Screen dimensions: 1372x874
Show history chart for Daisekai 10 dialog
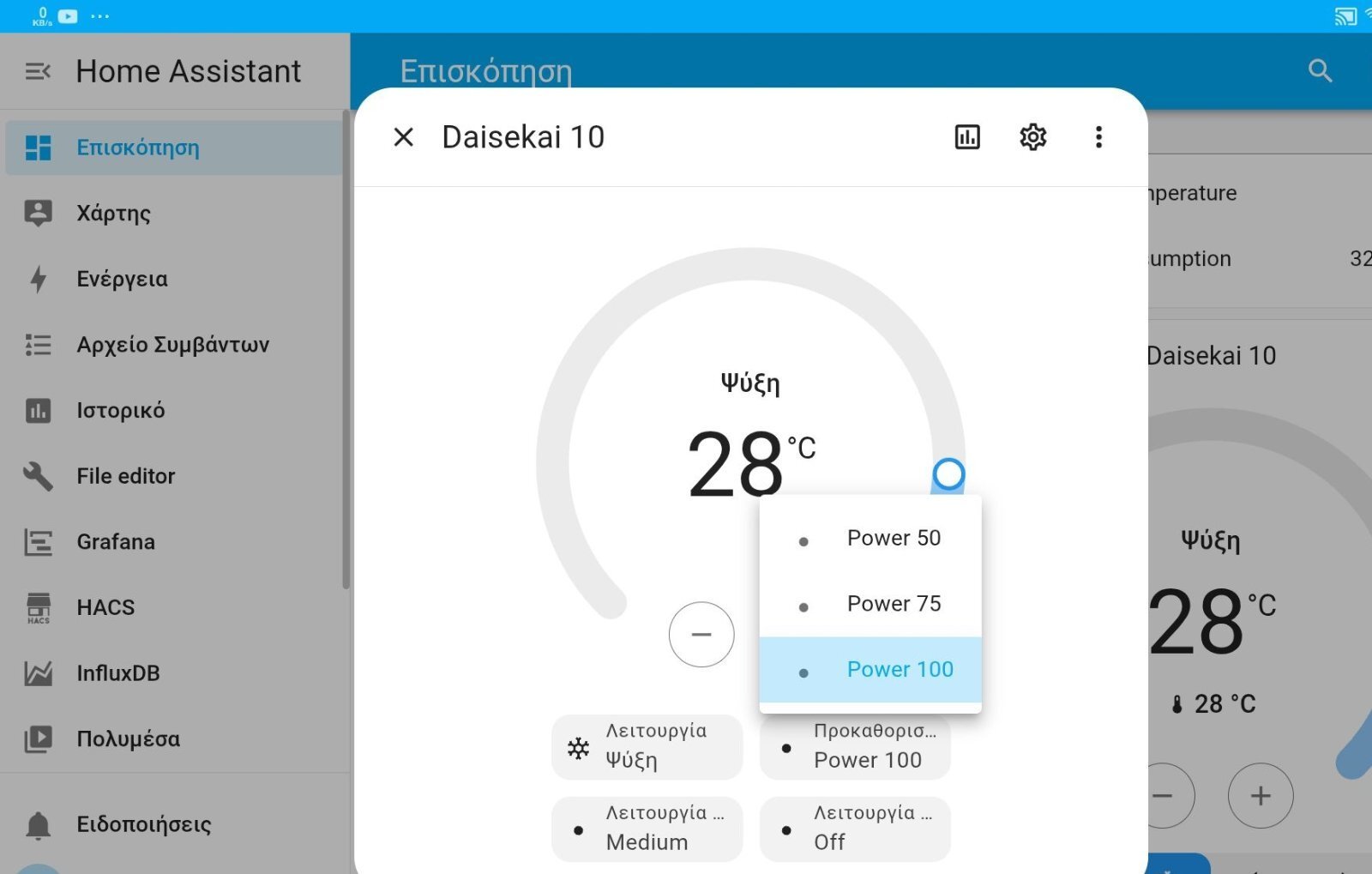967,136
